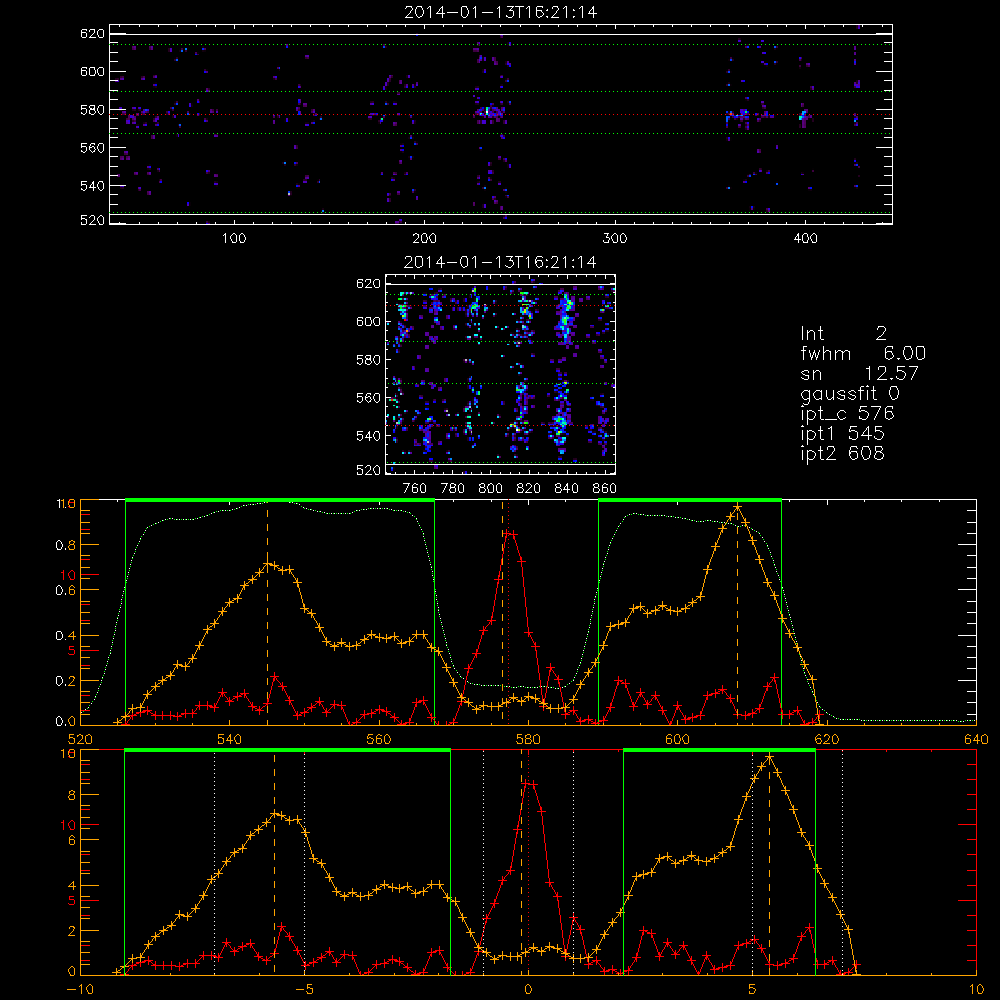The width and height of the screenshot is (1000, 1000).
Task: Click the left green bar atop bottom plot
Action: (288, 751)
